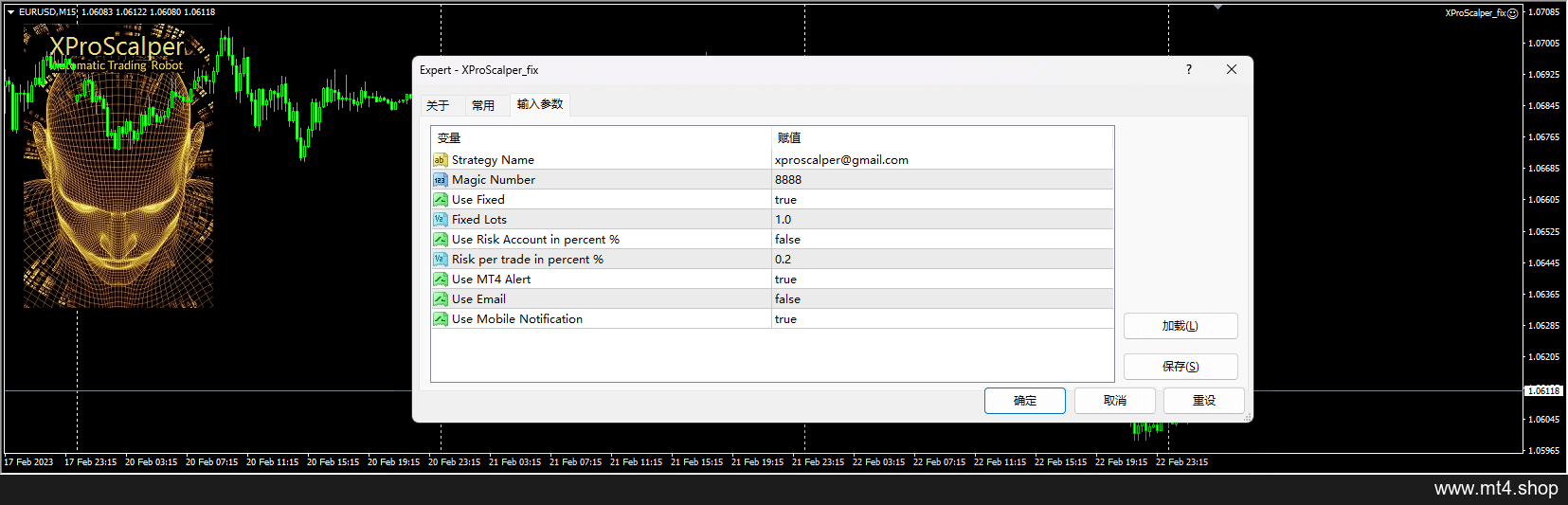
Task: Open the EURUSD,M15 chart menu arrow
Action: 10,12
